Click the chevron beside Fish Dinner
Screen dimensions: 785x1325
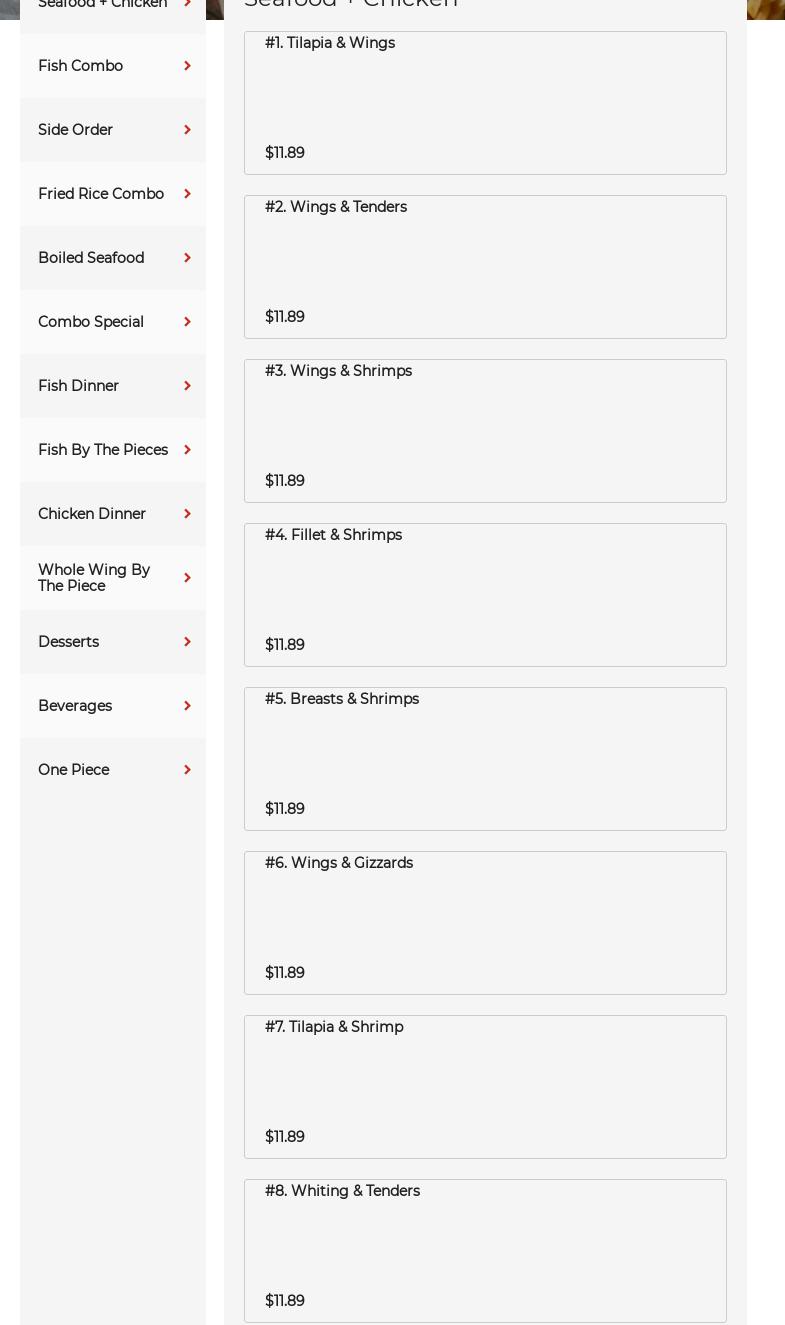(x=187, y=386)
